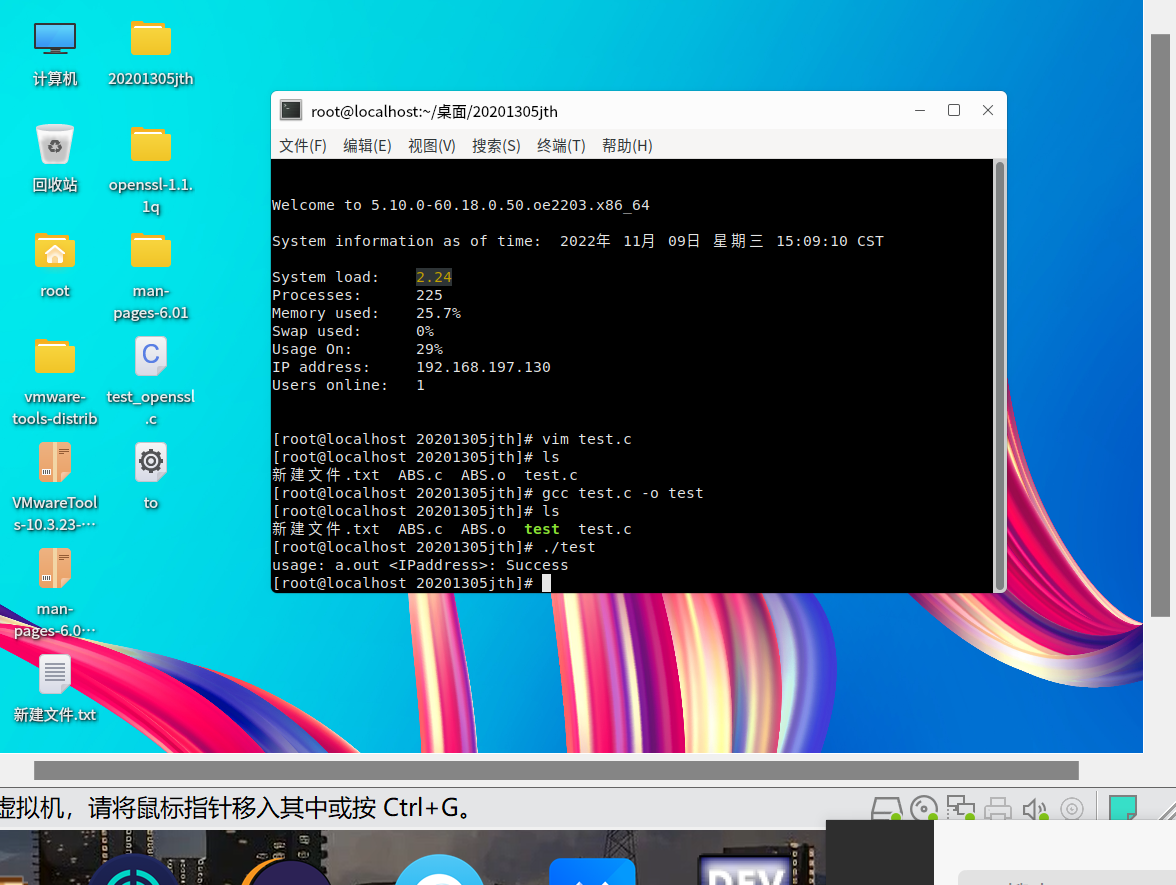Click the teal message log note icon
The height and width of the screenshot is (885, 1176).
point(1122,808)
